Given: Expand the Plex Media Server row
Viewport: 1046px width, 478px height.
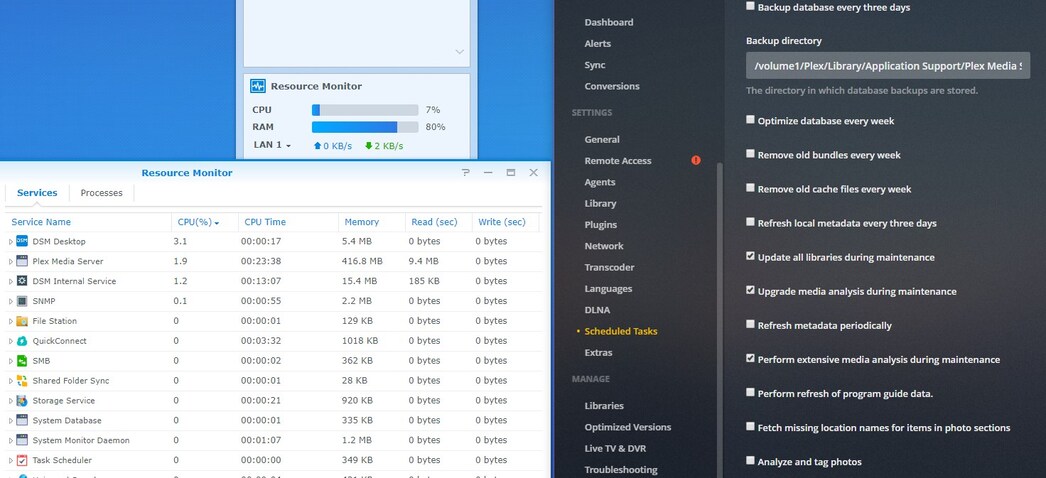Looking at the screenshot, I should point(11,261).
